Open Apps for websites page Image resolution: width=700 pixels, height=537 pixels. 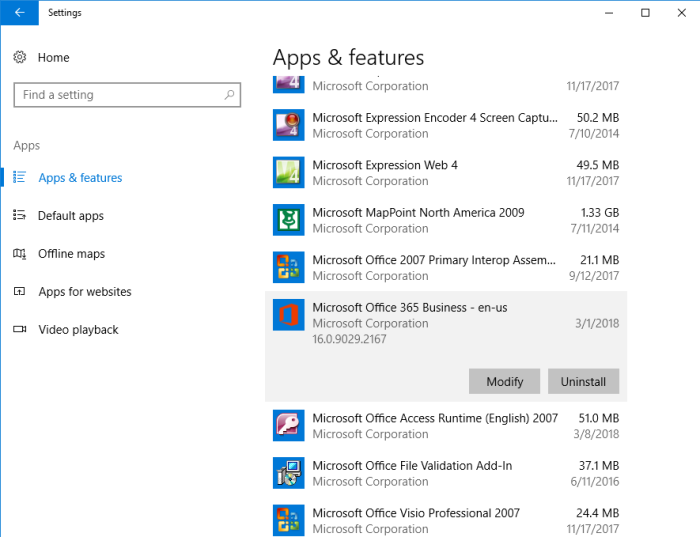click(85, 291)
